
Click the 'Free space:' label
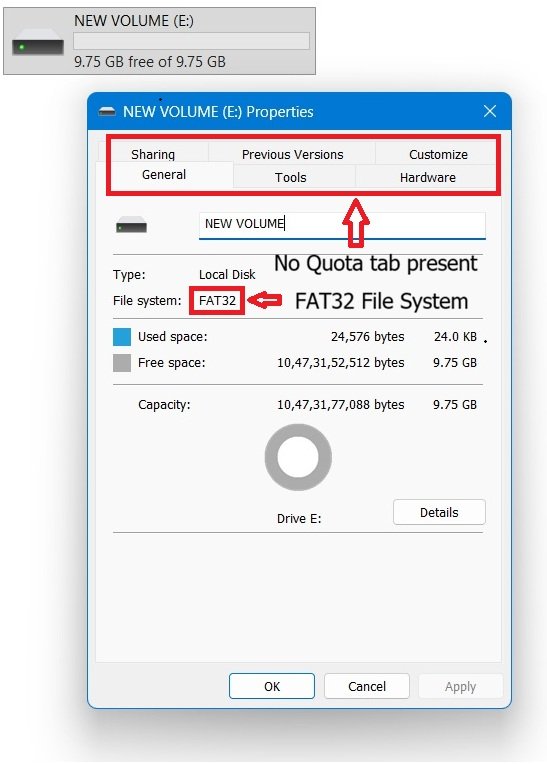(171, 363)
